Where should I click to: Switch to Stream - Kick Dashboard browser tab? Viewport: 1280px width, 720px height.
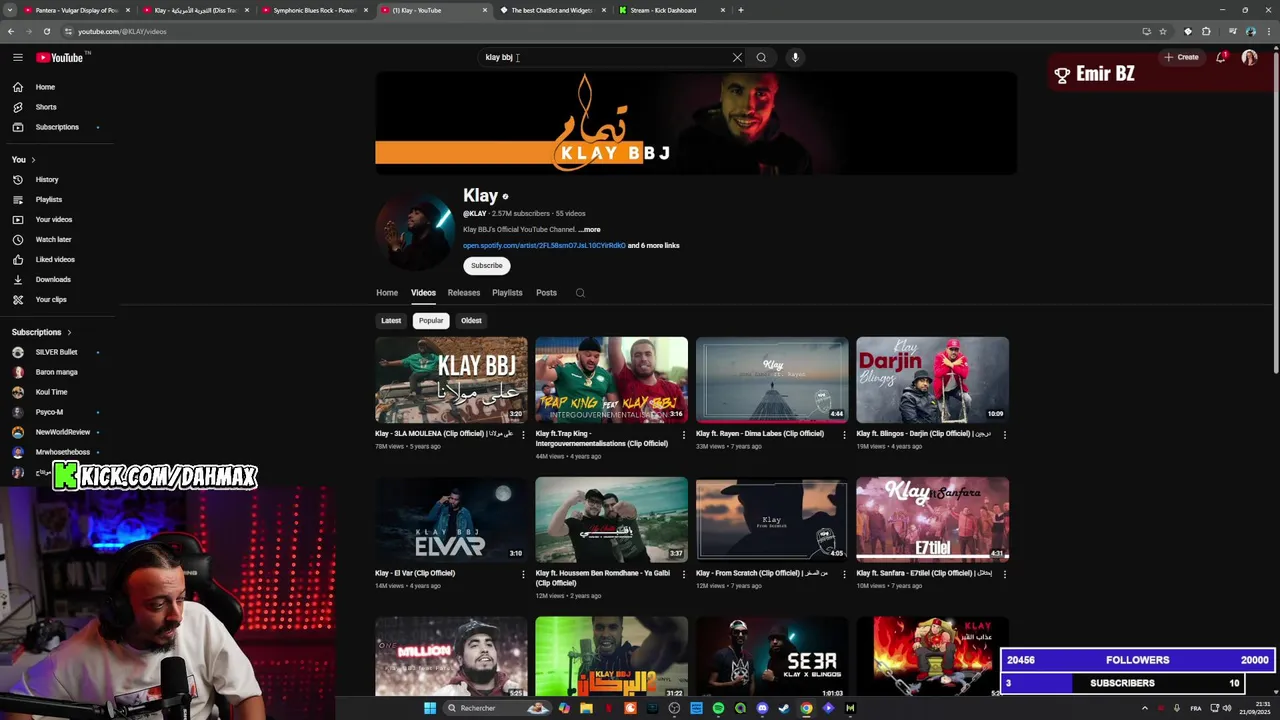click(x=670, y=10)
